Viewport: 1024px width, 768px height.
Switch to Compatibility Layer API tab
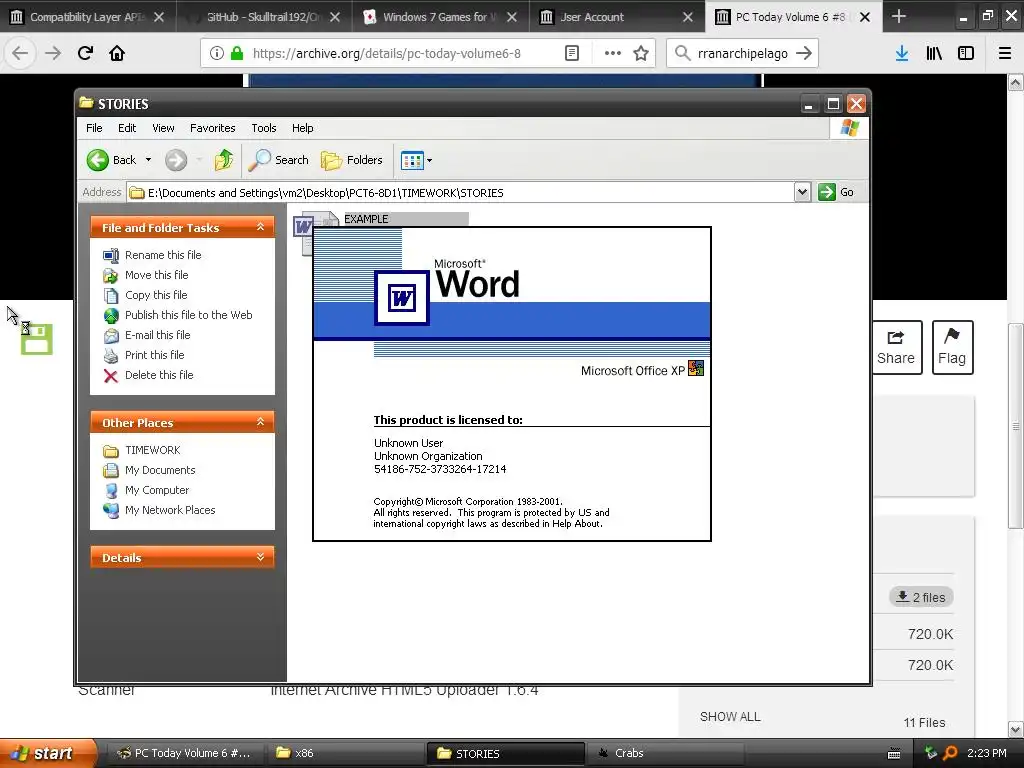click(88, 17)
